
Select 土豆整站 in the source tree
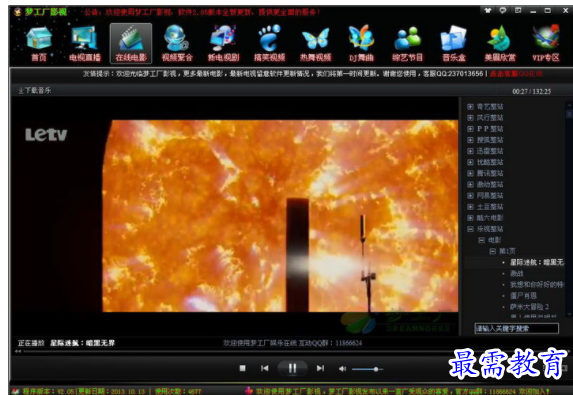(x=490, y=207)
